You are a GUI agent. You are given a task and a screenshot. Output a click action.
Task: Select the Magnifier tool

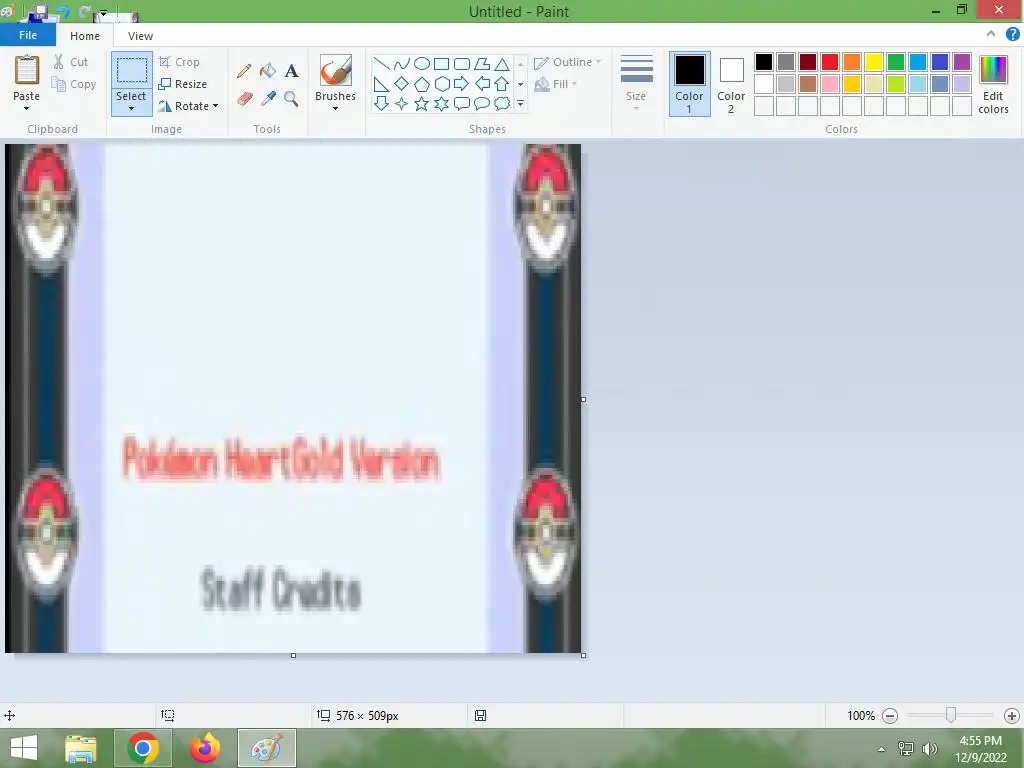[x=291, y=99]
